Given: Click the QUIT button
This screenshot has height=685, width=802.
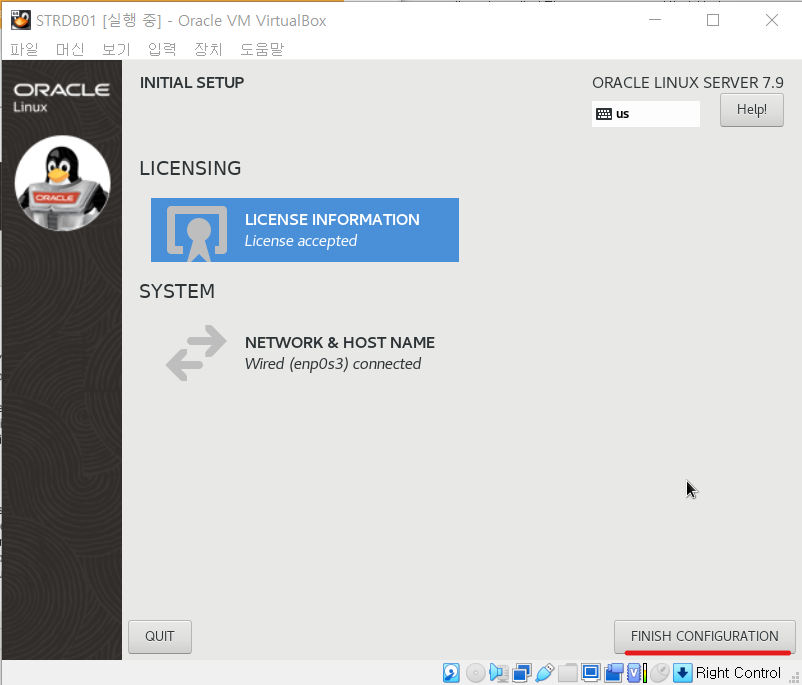Looking at the screenshot, I should click(x=160, y=636).
